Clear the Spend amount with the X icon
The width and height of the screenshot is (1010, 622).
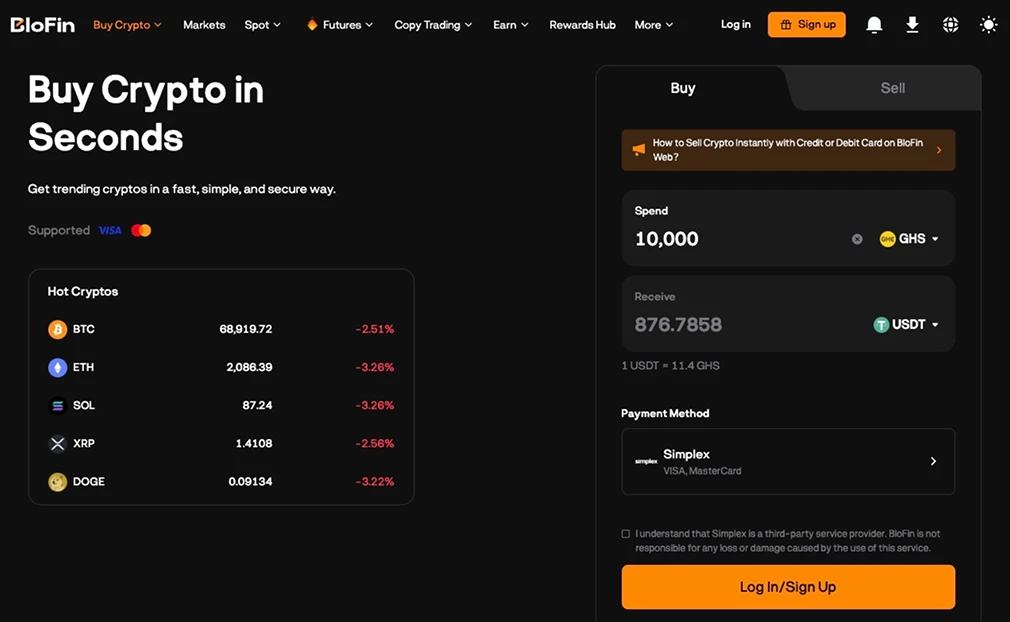pyautogui.click(x=857, y=239)
